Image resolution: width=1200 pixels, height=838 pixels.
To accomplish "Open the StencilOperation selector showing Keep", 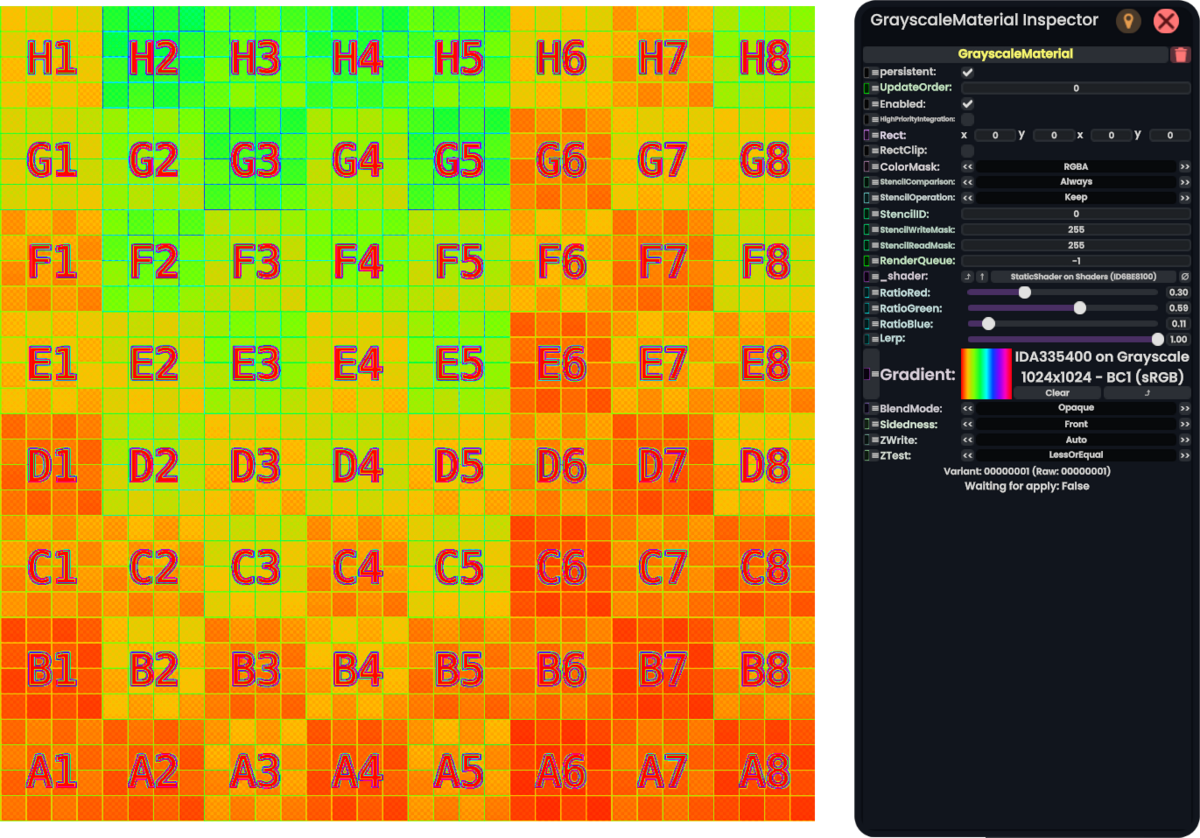I will (1076, 198).
